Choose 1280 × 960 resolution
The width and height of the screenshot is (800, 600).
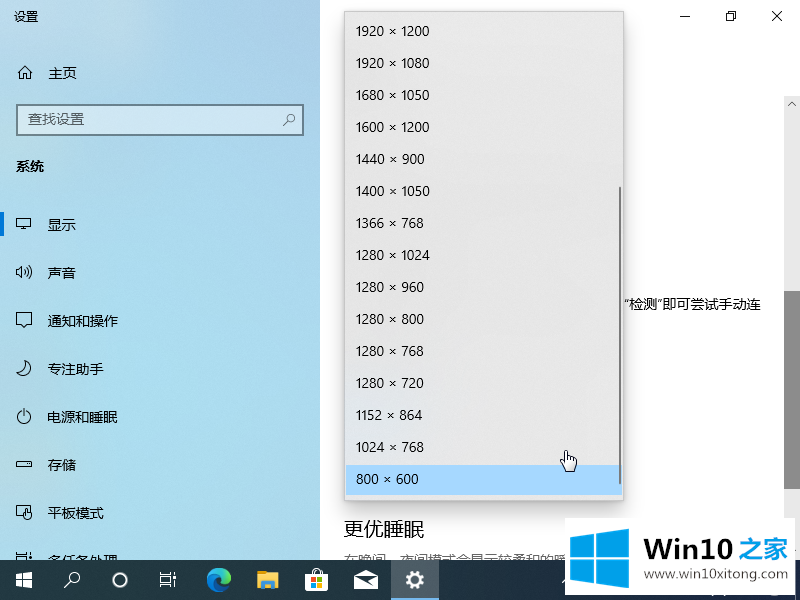483,287
